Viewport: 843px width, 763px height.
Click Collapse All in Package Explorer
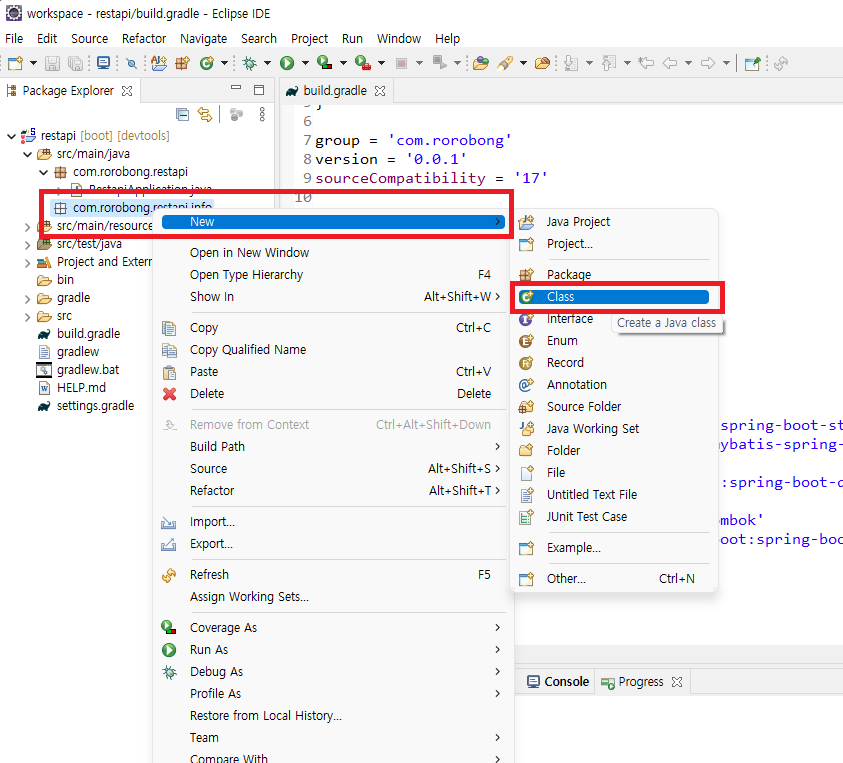click(182, 115)
